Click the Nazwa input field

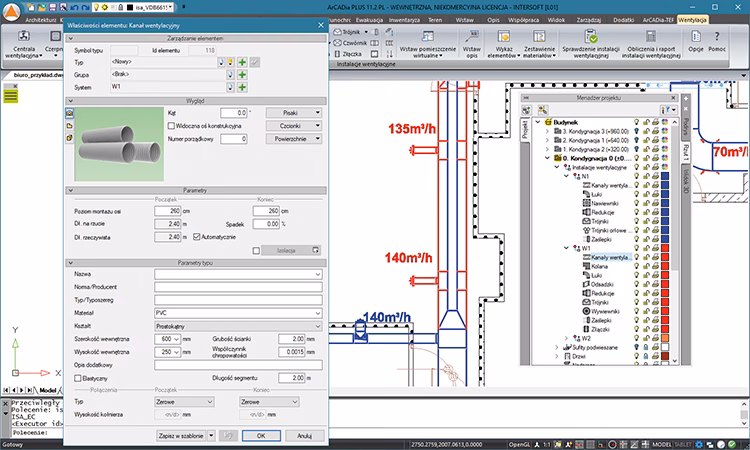pos(237,273)
